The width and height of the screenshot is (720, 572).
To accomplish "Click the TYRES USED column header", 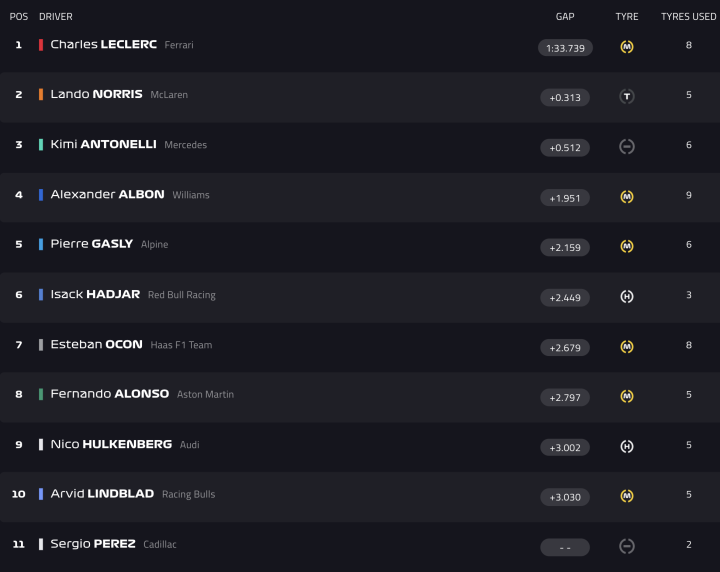I will (688, 17).
